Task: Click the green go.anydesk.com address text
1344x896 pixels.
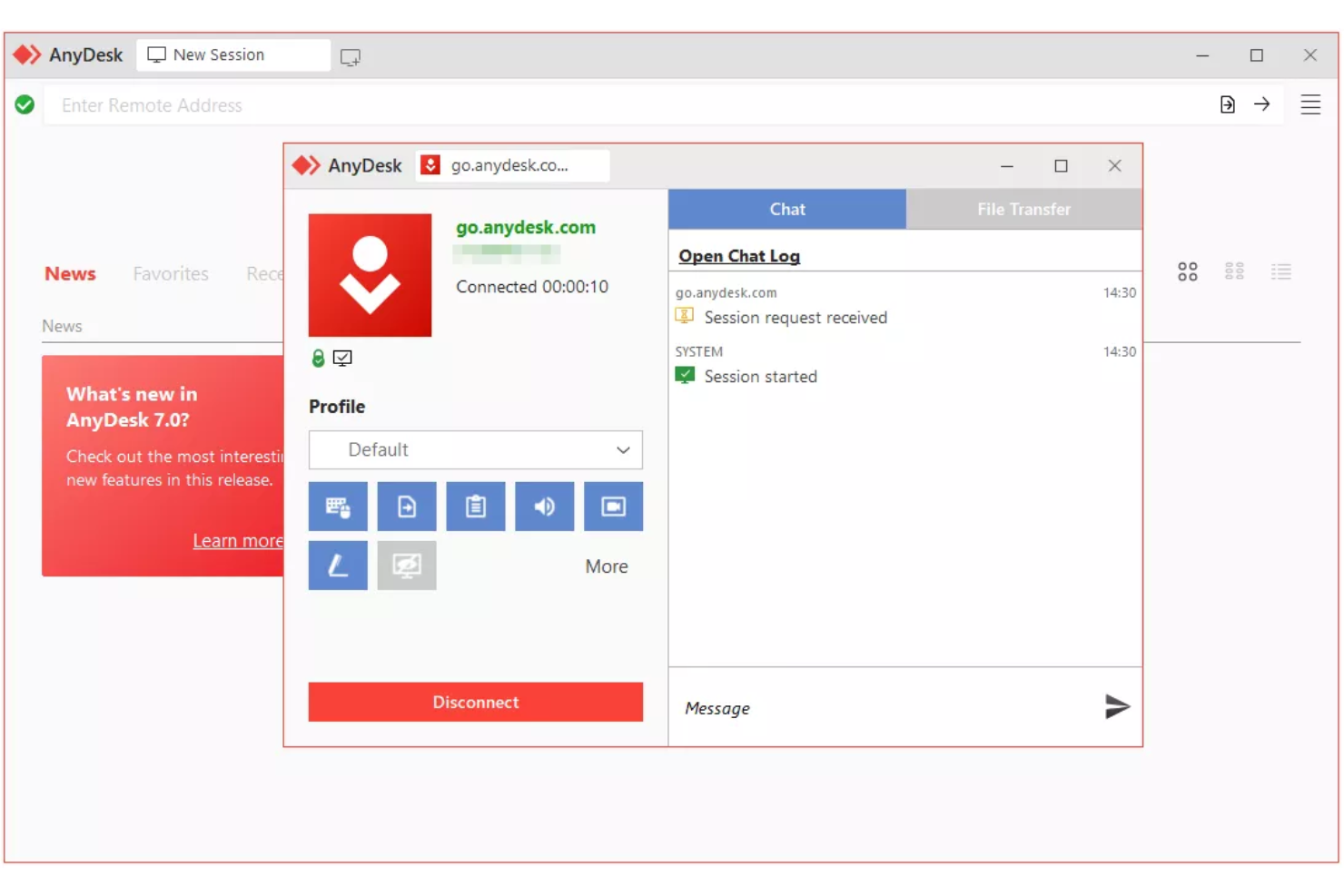Action: pyautogui.click(x=526, y=227)
